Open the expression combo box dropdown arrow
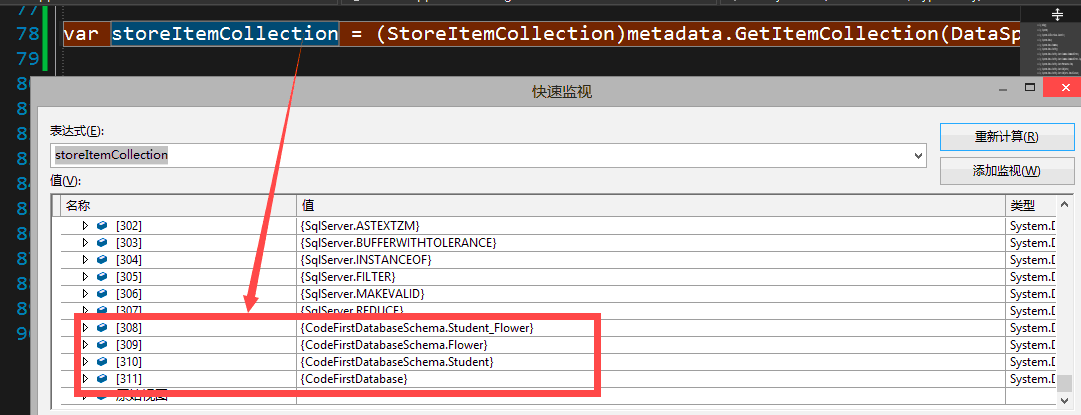This screenshot has width=1081, height=415. [918, 156]
